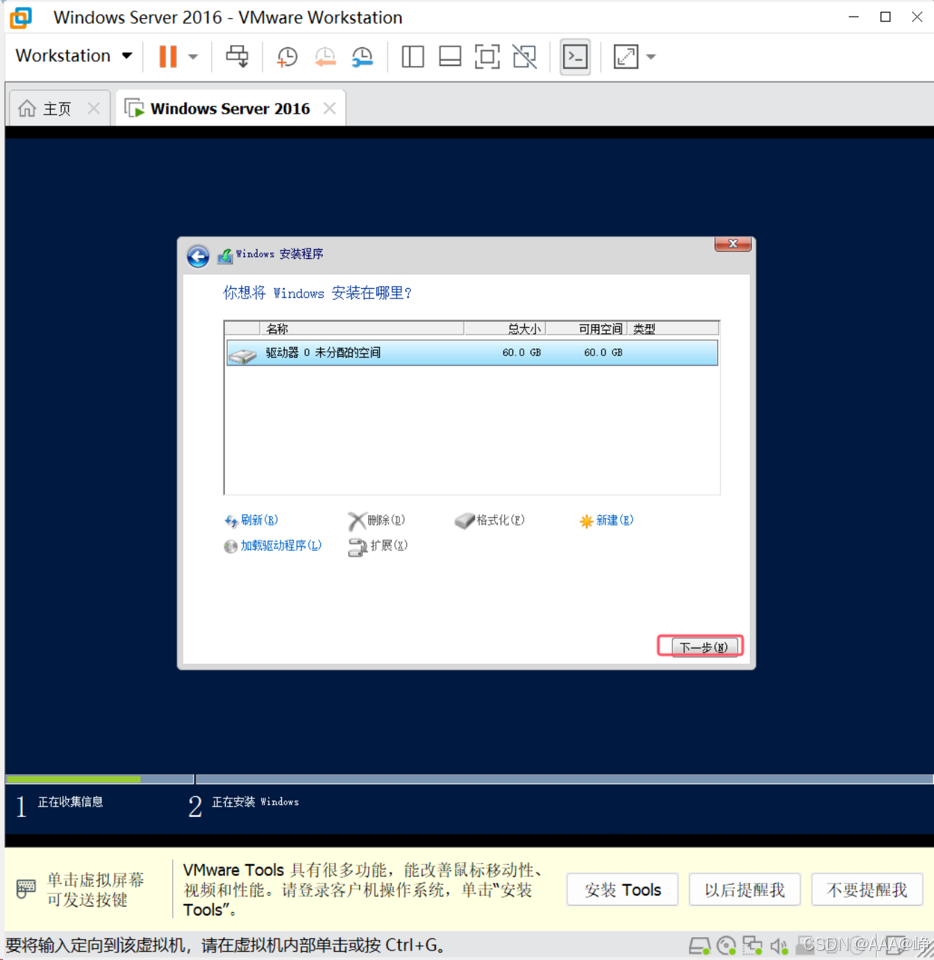
Task: Click the 删除(D) link
Action: (x=377, y=520)
